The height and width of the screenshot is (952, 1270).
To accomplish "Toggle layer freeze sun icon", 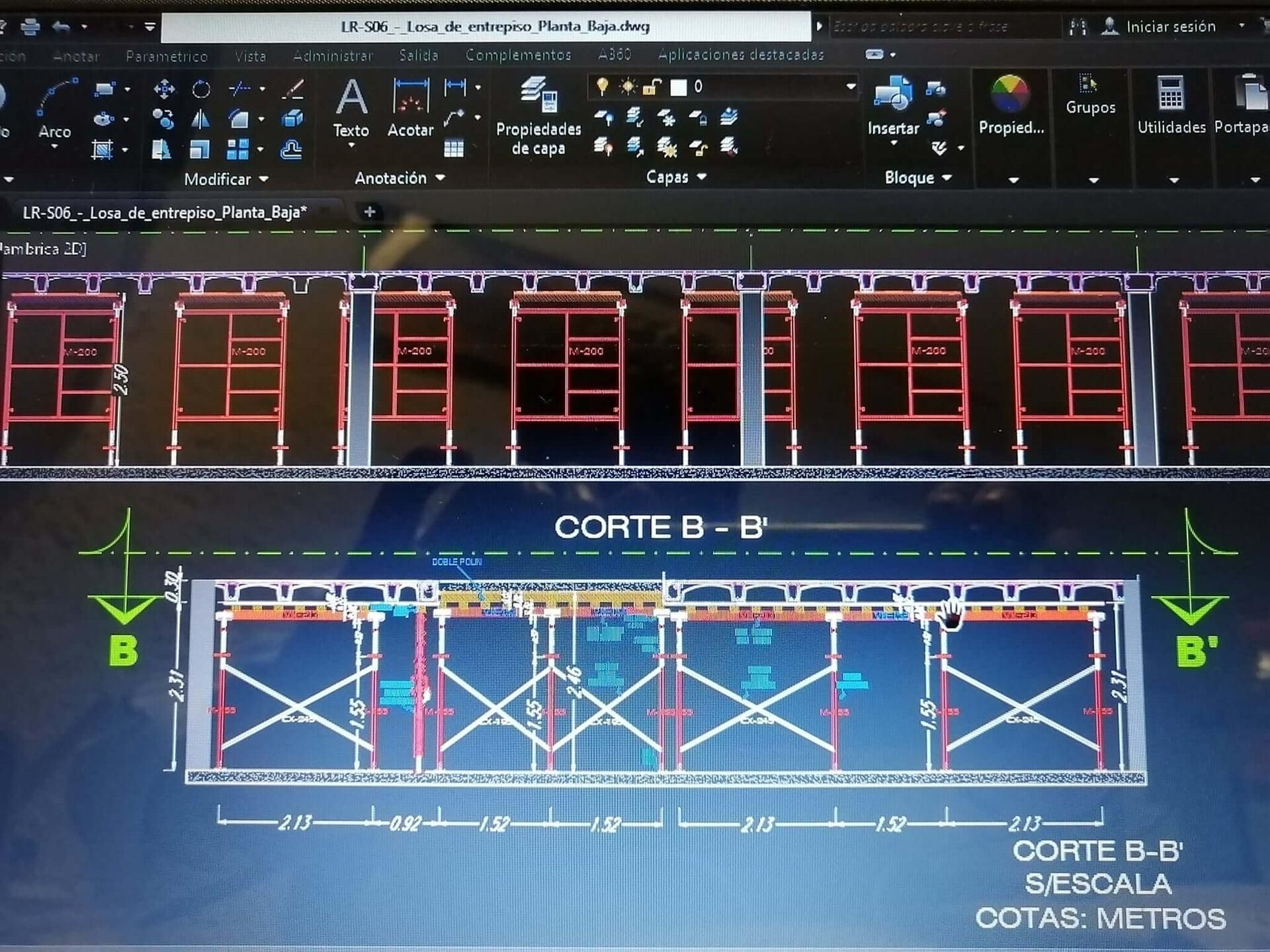I will click(x=627, y=87).
